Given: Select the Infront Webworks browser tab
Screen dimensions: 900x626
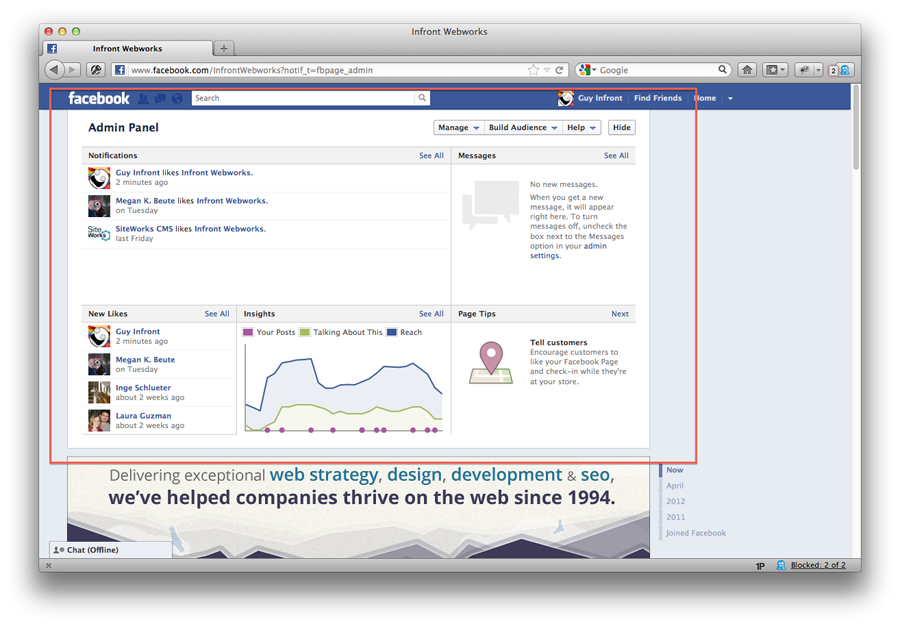Looking at the screenshot, I should (127, 49).
